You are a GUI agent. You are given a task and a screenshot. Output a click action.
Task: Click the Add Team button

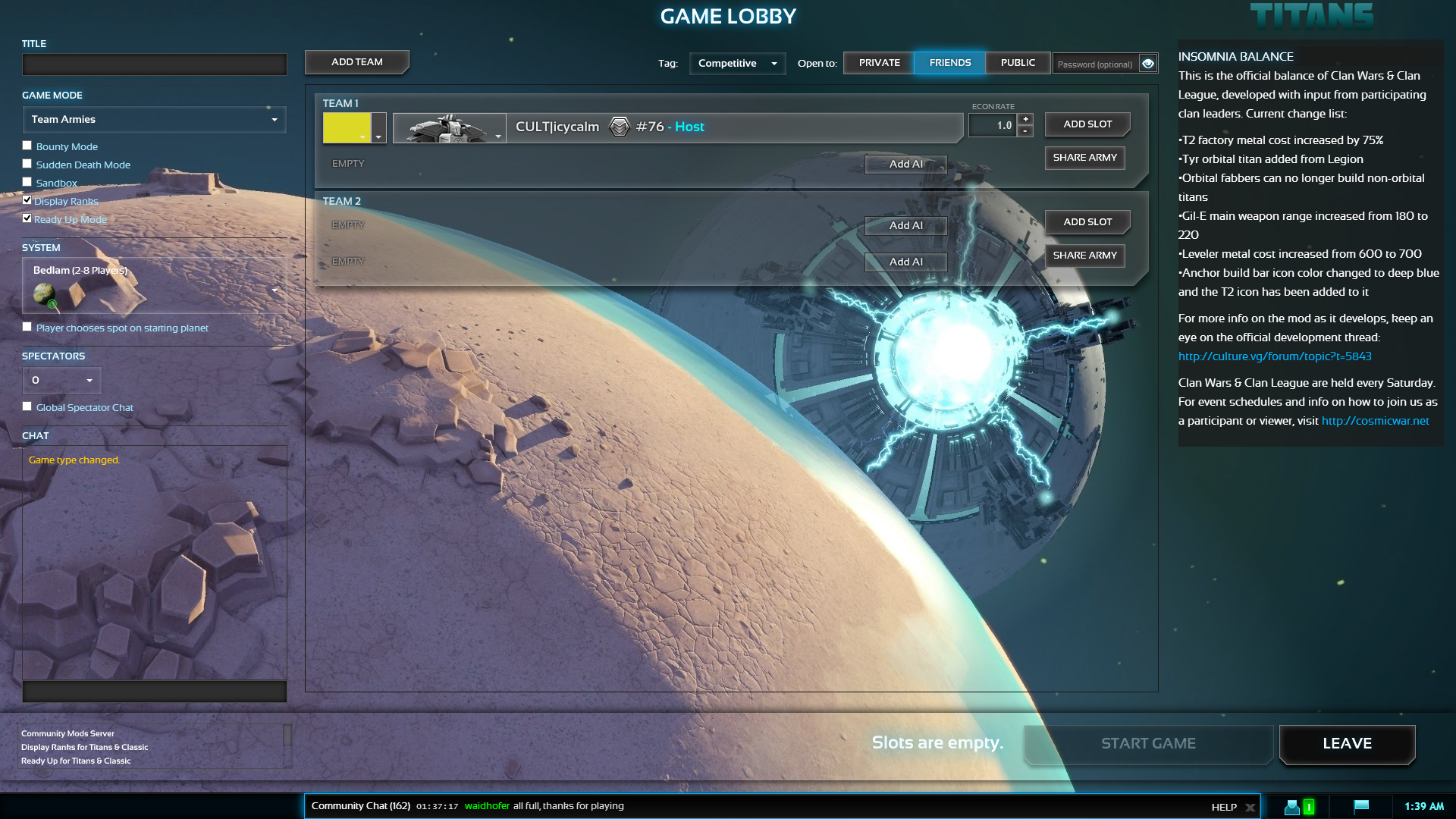point(356,62)
